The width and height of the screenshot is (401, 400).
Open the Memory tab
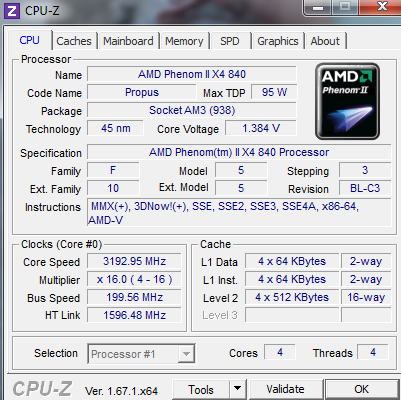[184, 41]
